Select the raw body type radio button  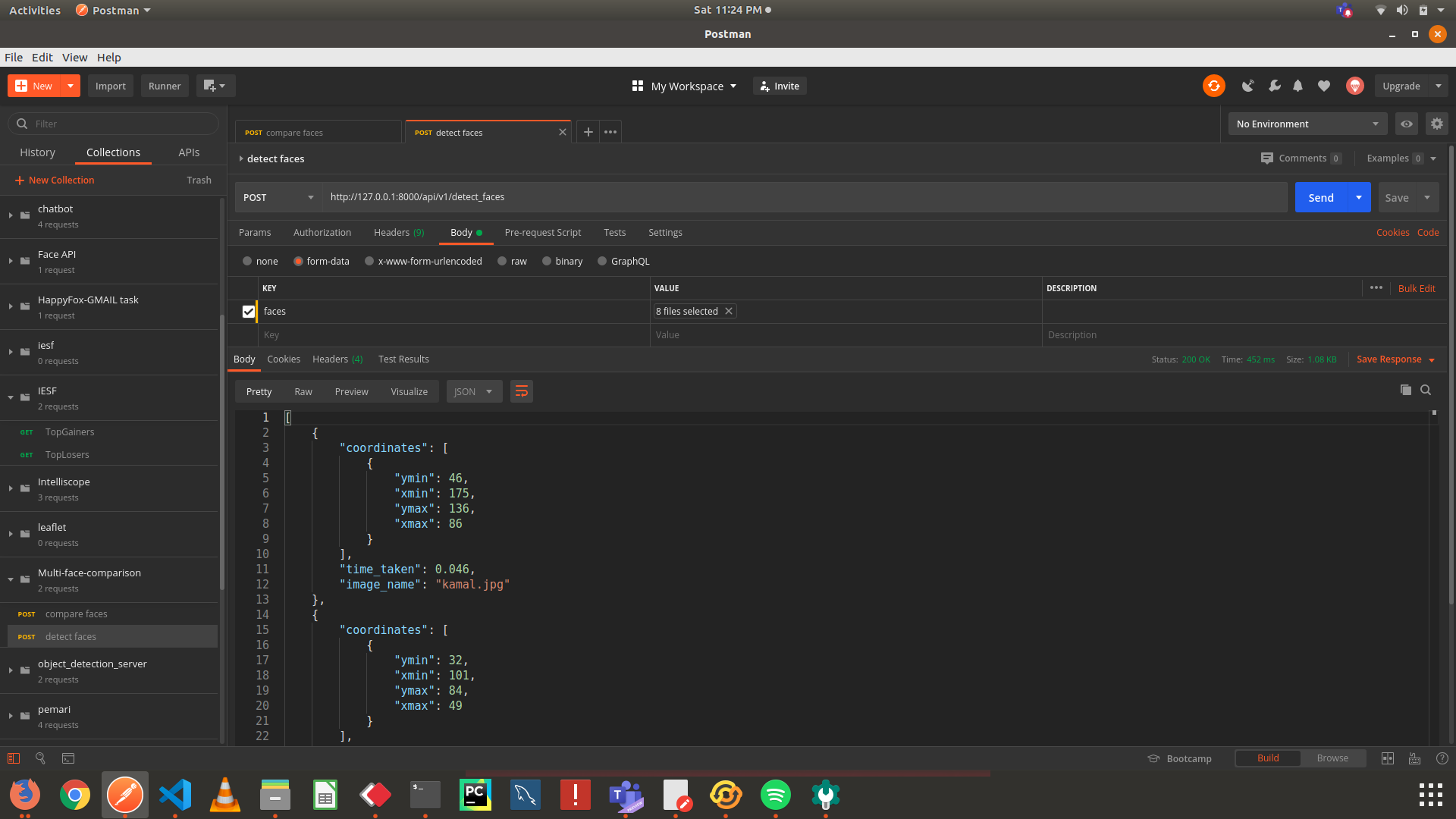[x=502, y=261]
